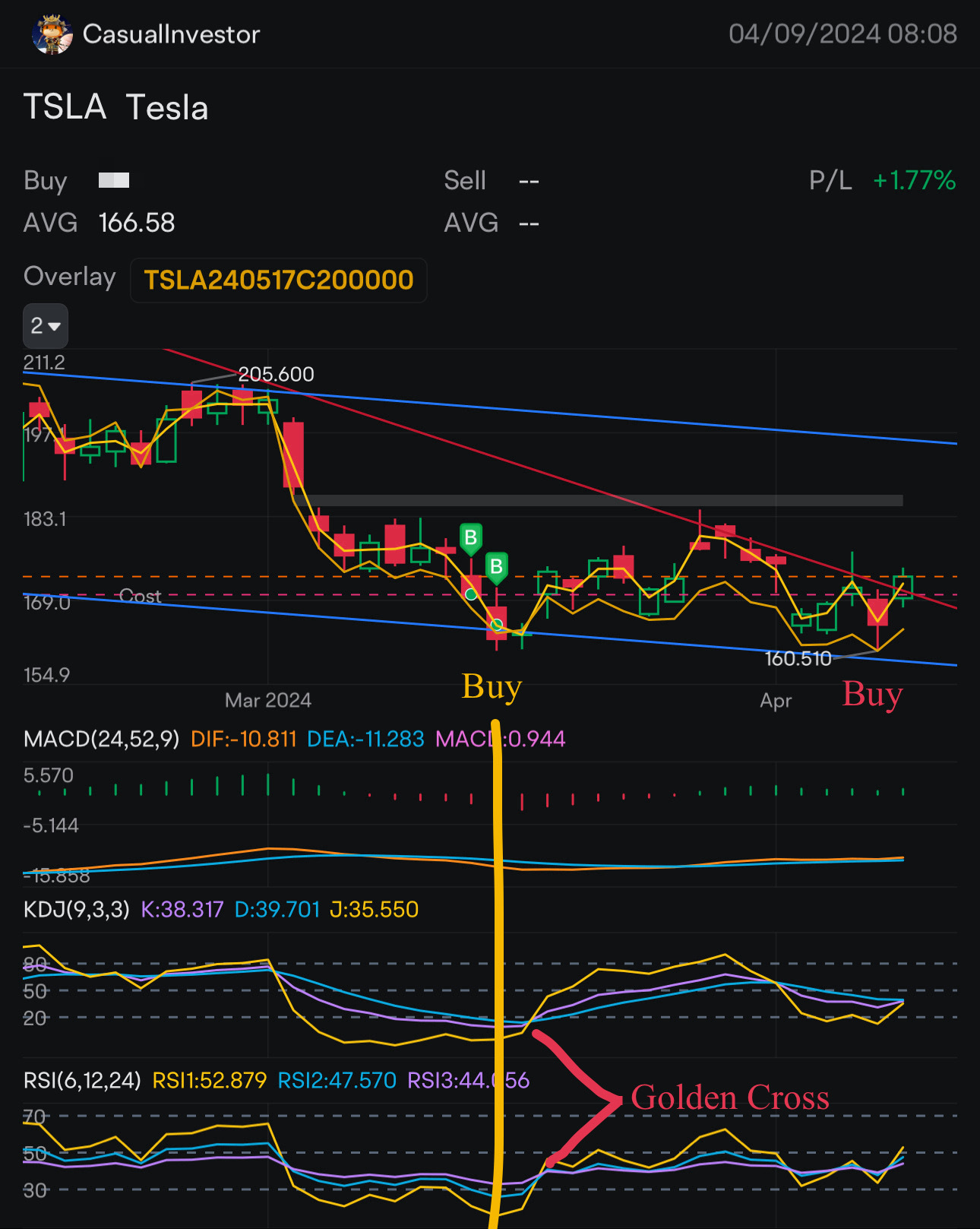The width and height of the screenshot is (980, 1229).
Task: Select the Mar 2024 date axis label
Action: coord(268,700)
